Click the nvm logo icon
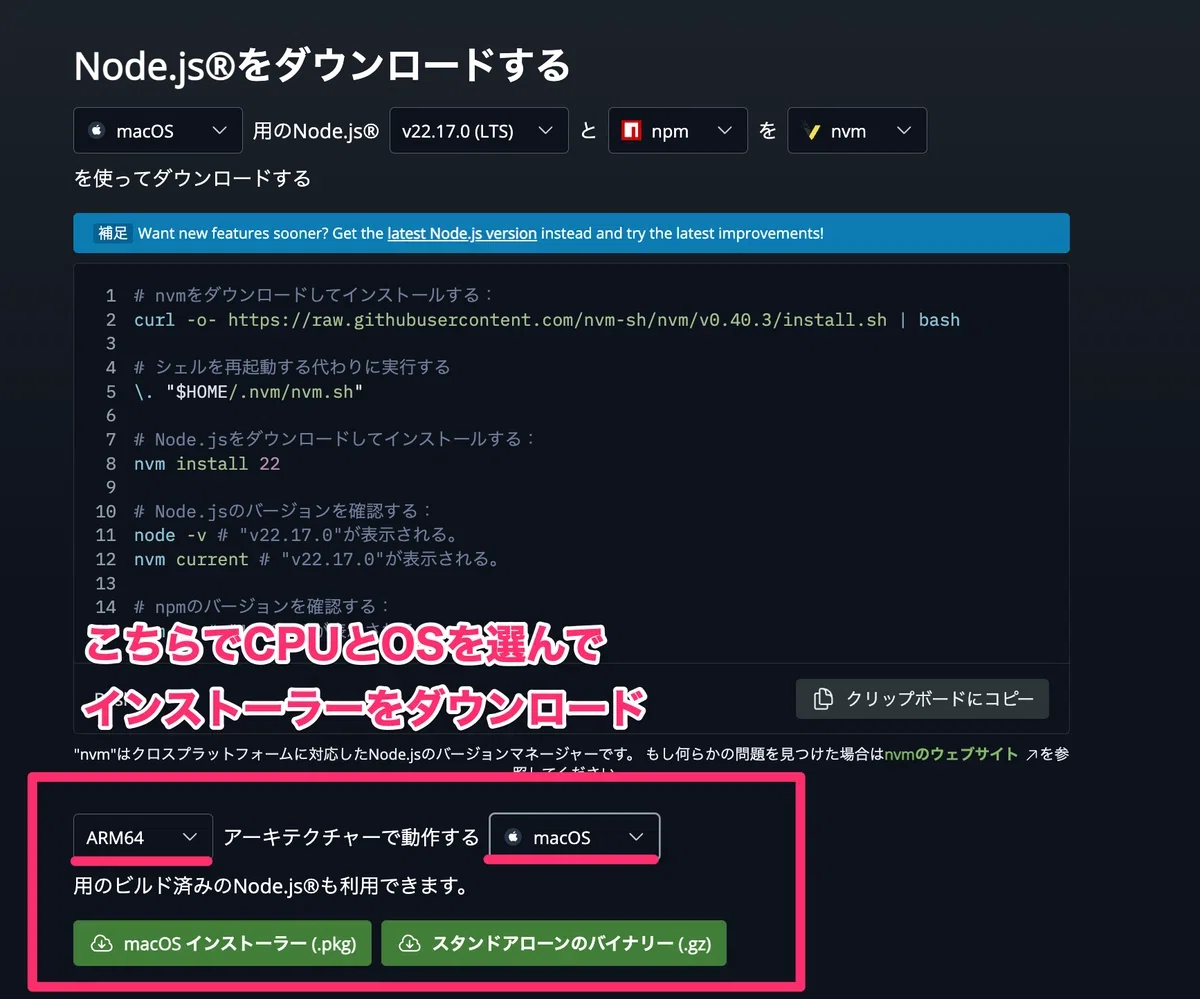Image resolution: width=1200 pixels, height=999 pixels. 811,131
